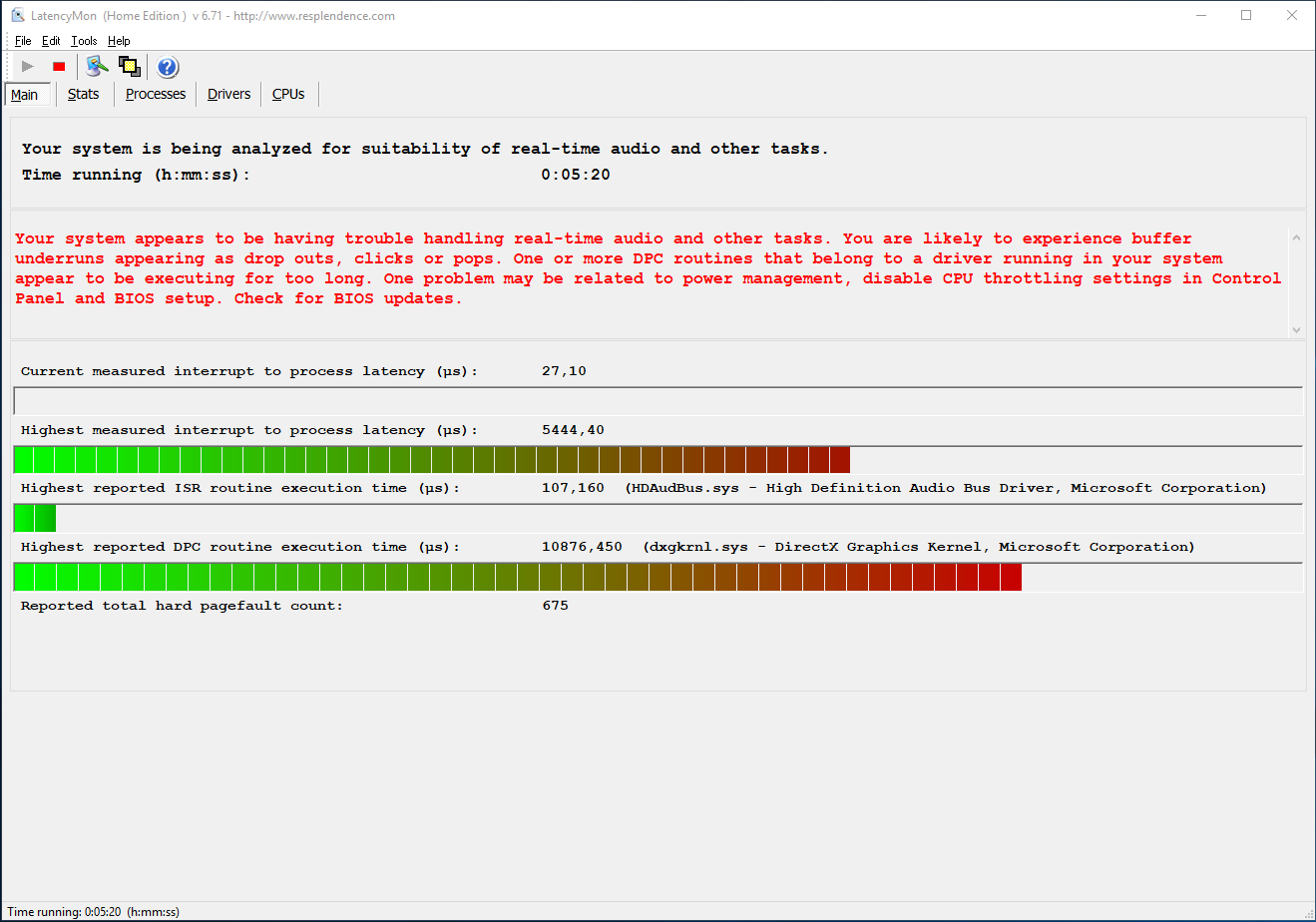Click the warning message scrollbar up arrow
This screenshot has width=1316, height=922.
1296,237
